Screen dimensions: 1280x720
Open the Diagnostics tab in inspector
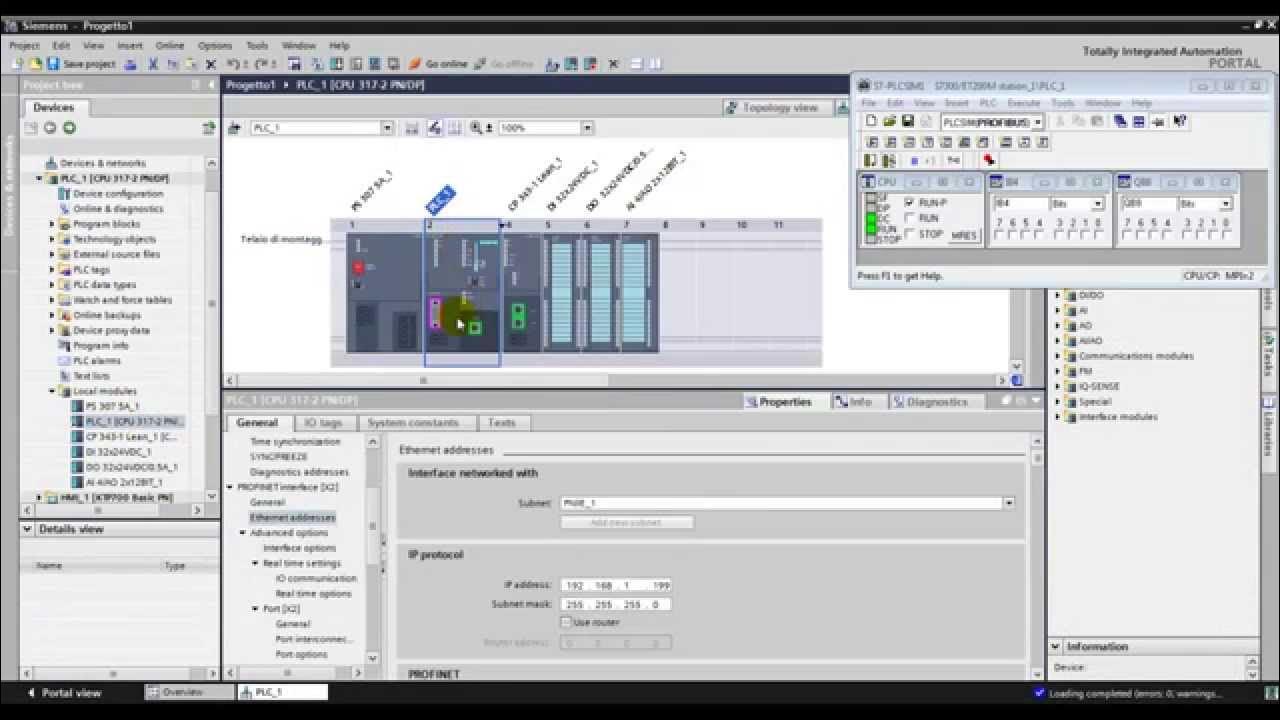[930, 402]
